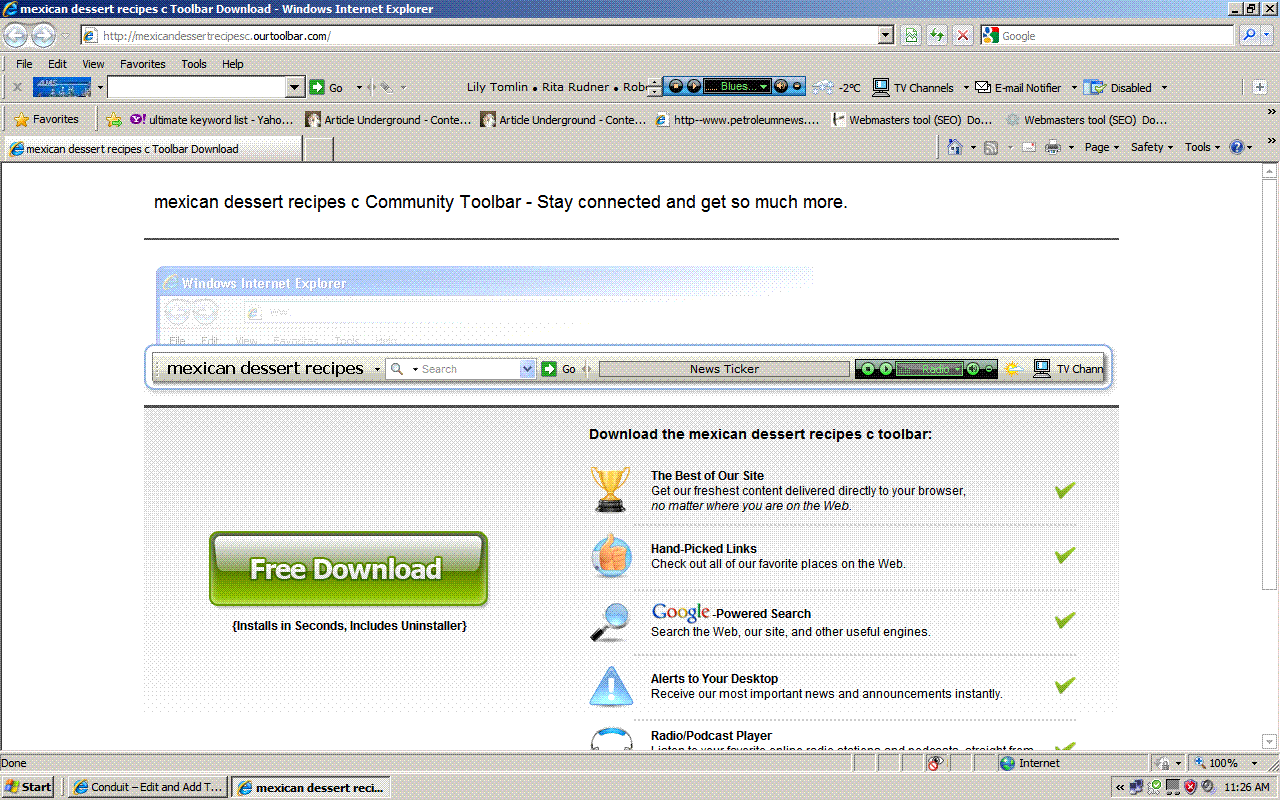
Task: Play the toolbar radio player
Action: (x=693, y=87)
